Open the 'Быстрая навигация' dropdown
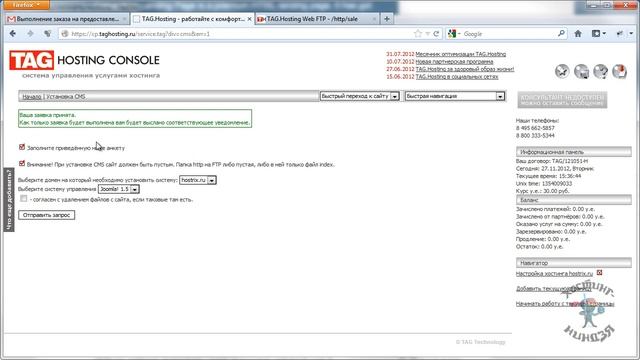 pos(455,96)
